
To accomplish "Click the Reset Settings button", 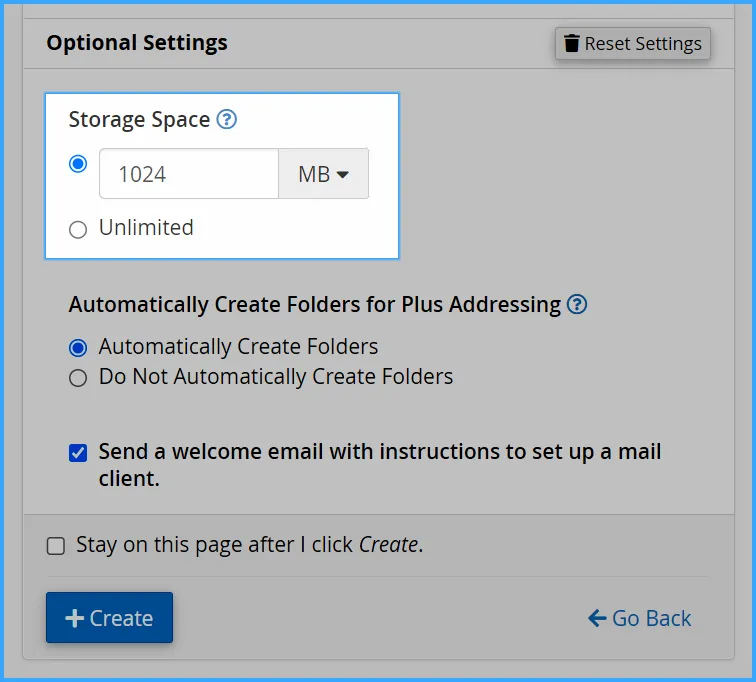I will (x=632, y=44).
